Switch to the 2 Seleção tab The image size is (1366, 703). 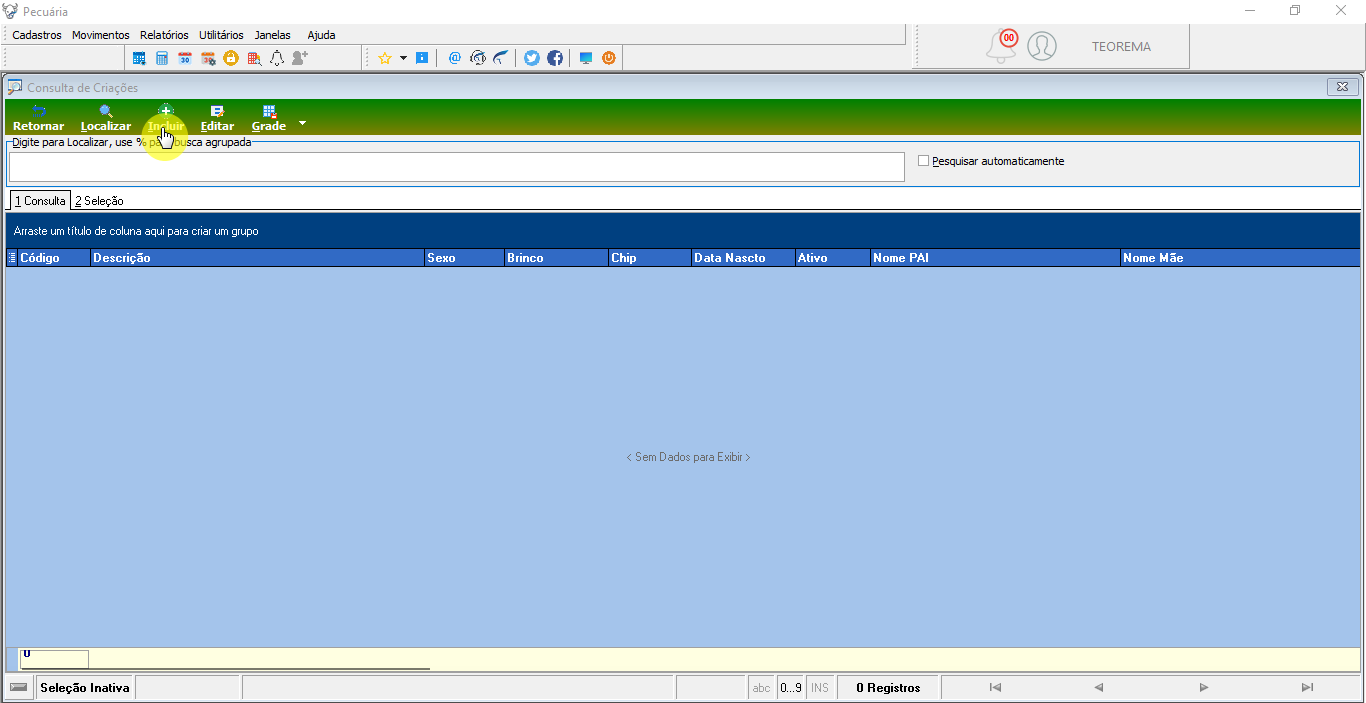pos(99,201)
